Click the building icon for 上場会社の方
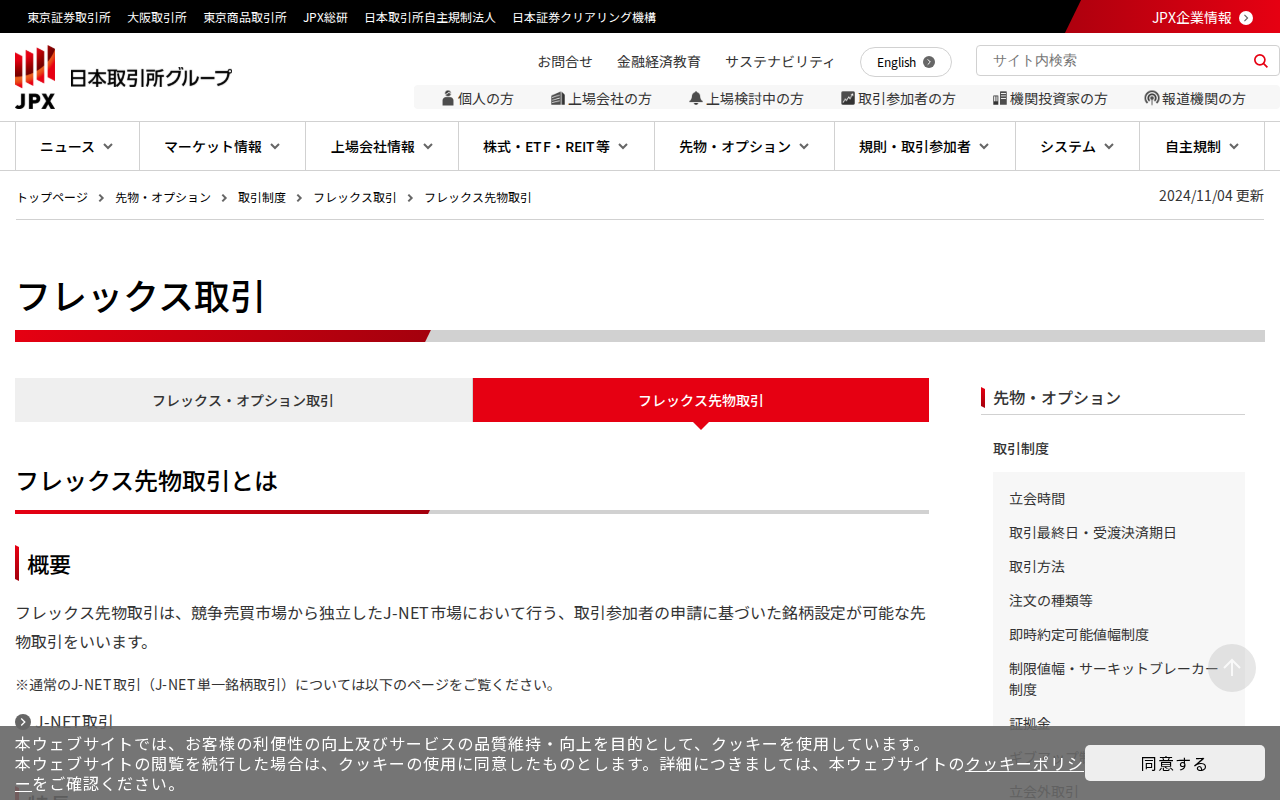 [x=558, y=98]
